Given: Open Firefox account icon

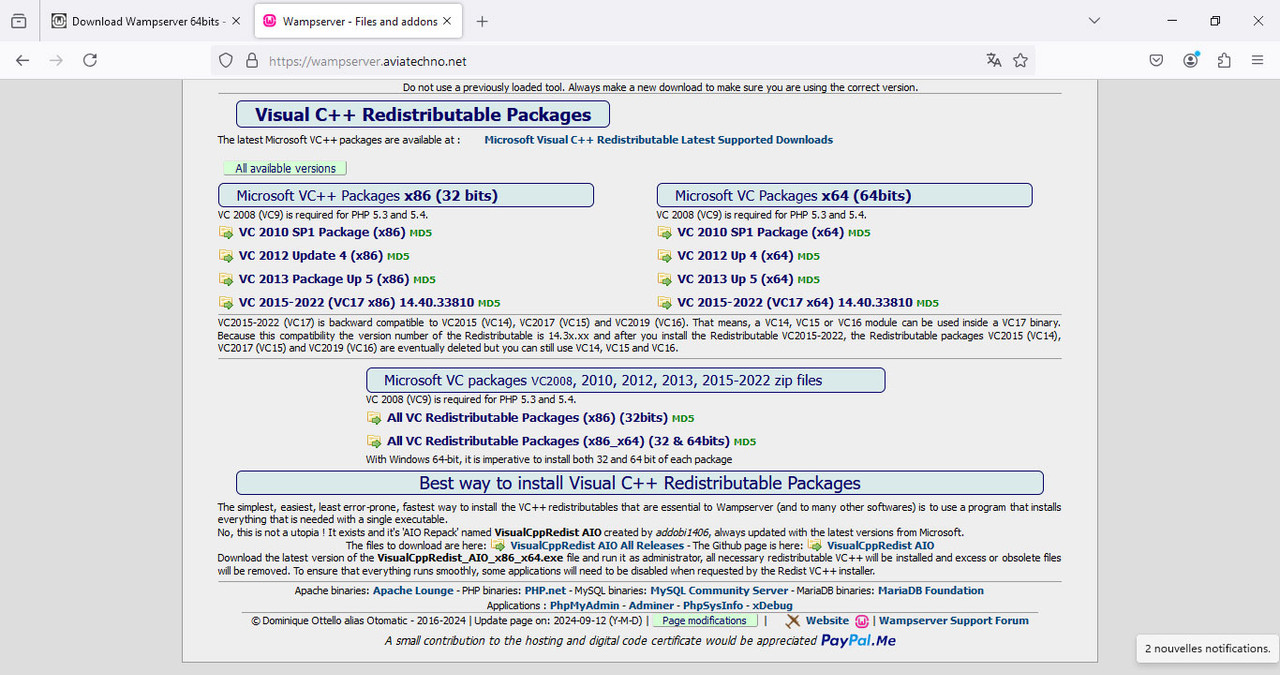Looking at the screenshot, I should click(1190, 61).
